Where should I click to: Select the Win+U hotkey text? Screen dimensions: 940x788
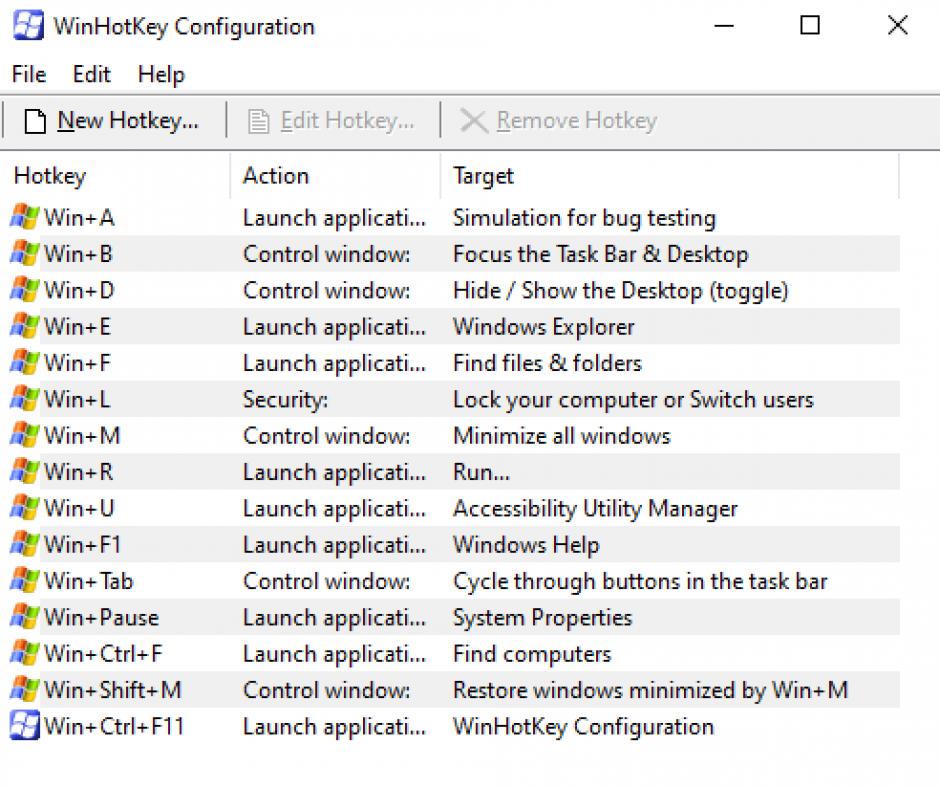click(79, 508)
